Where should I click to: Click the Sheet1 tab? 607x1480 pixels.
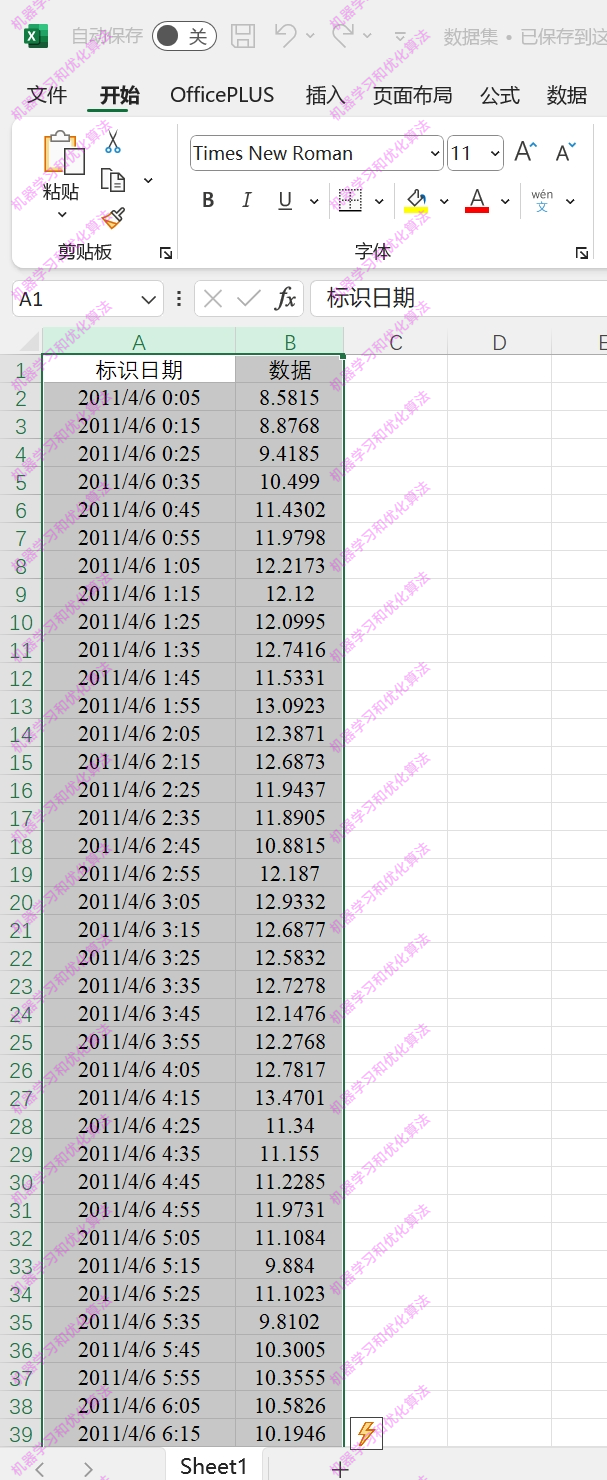click(x=213, y=1466)
